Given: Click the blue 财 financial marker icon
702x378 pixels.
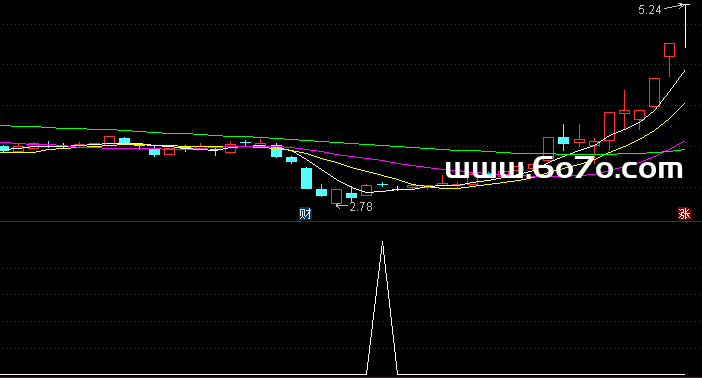Looking at the screenshot, I should 305,214.
